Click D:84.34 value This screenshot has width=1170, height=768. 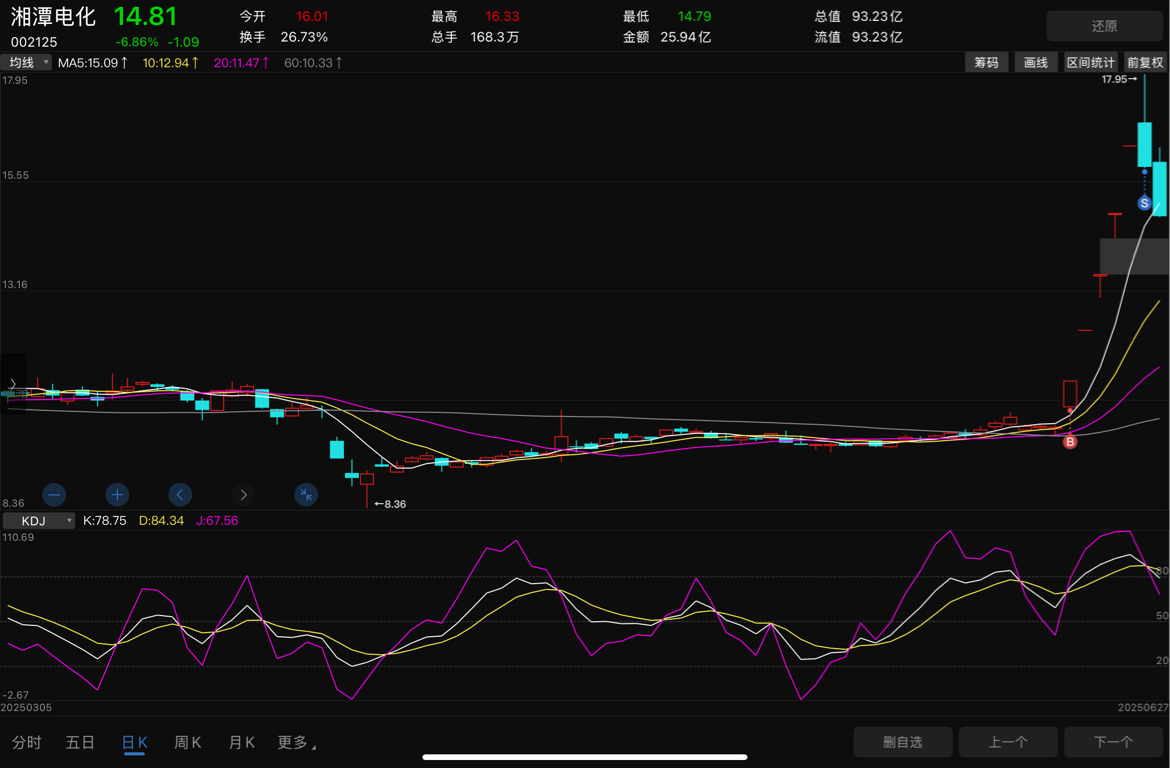161,520
